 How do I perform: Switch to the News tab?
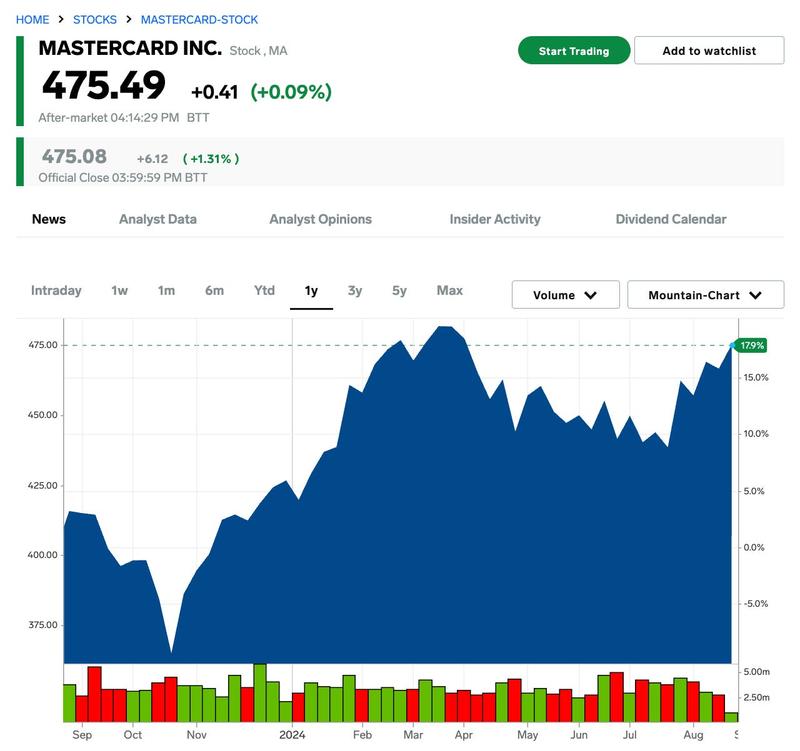49,219
